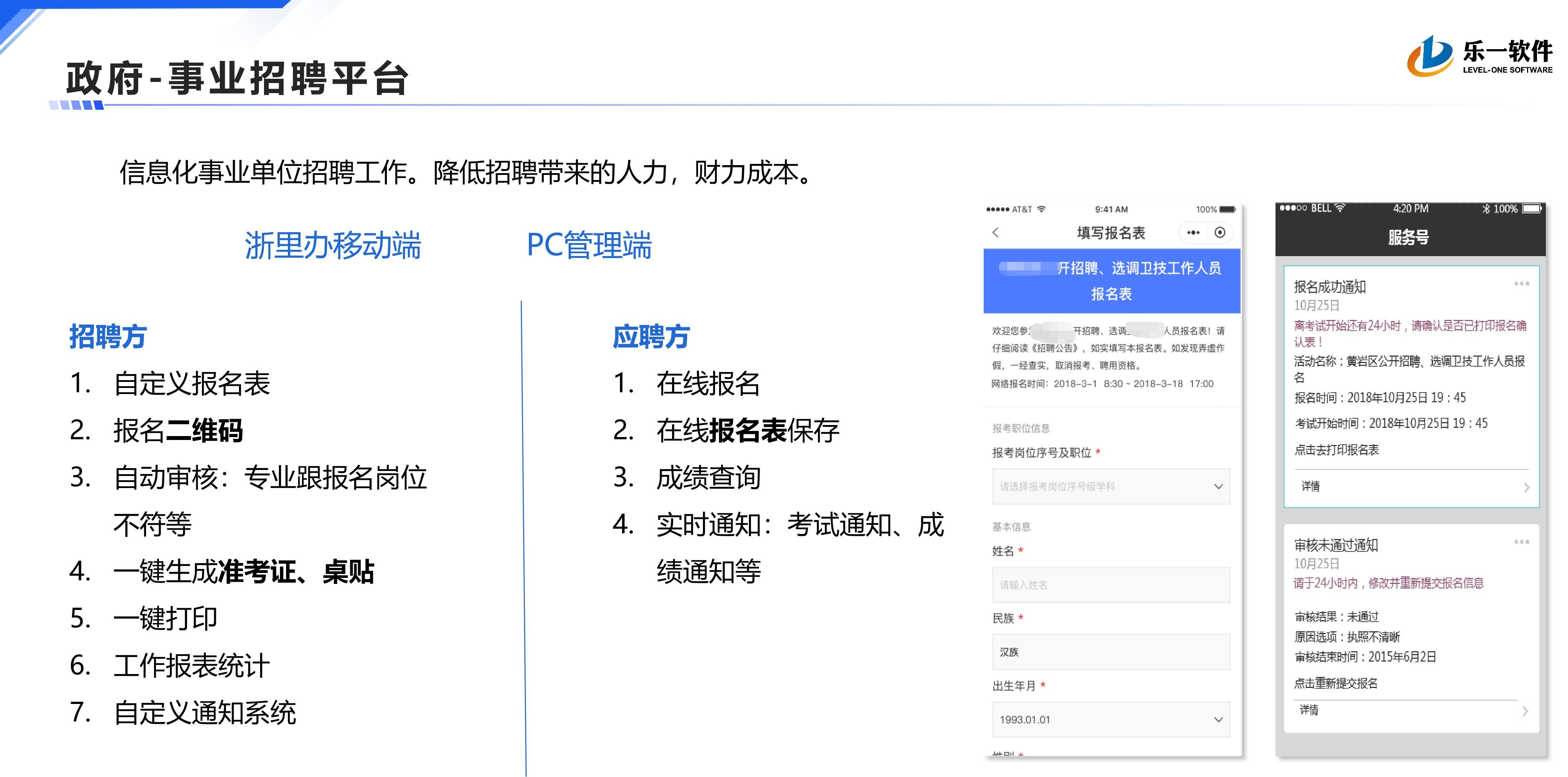
Task: Select the 浙里办移动端 heading
Action: coord(333,245)
